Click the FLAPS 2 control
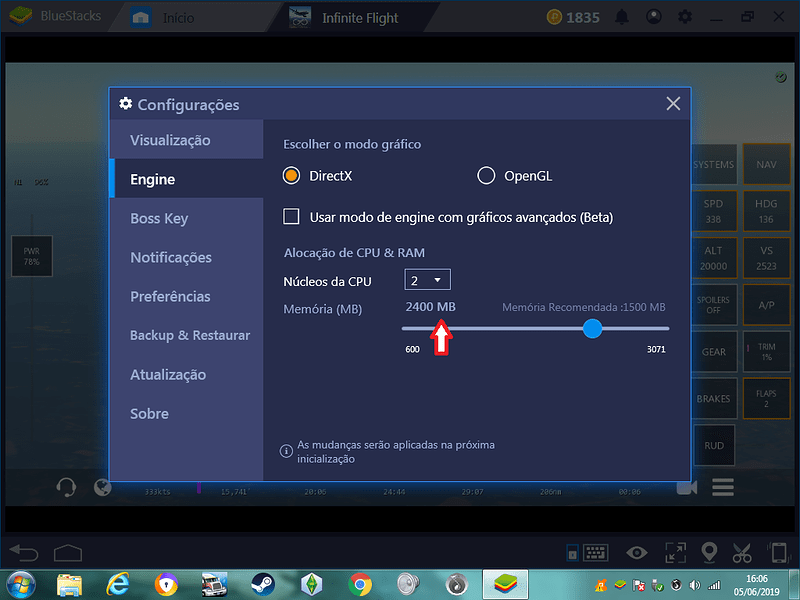 tap(766, 398)
